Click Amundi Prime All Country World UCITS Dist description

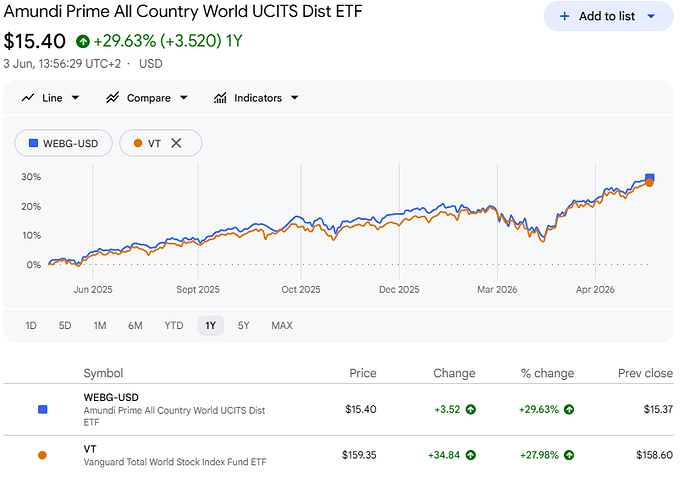pos(174,416)
